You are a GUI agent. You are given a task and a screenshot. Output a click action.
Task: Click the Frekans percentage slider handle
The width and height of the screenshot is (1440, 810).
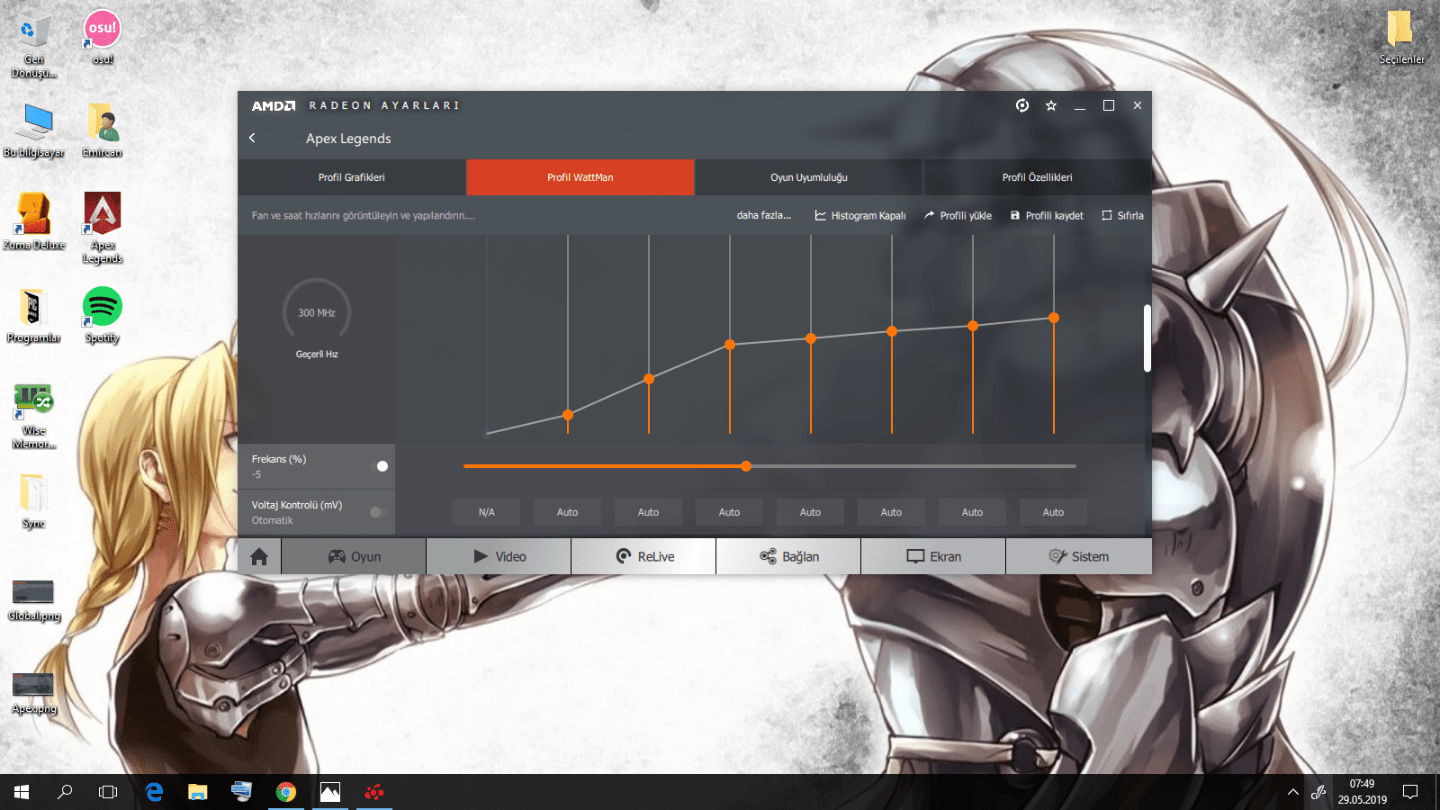pyautogui.click(x=746, y=466)
